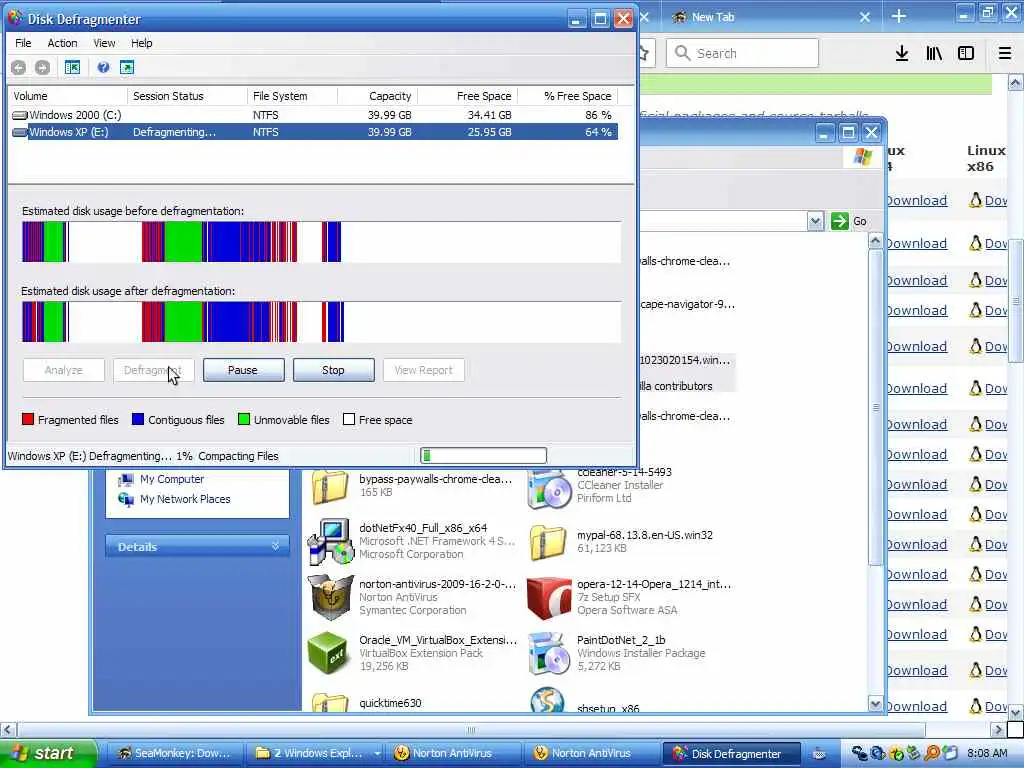This screenshot has width=1024, height=768.
Task: Click the browser horizontal scrollbar left arrow
Action: pyautogui.click(x=8, y=729)
